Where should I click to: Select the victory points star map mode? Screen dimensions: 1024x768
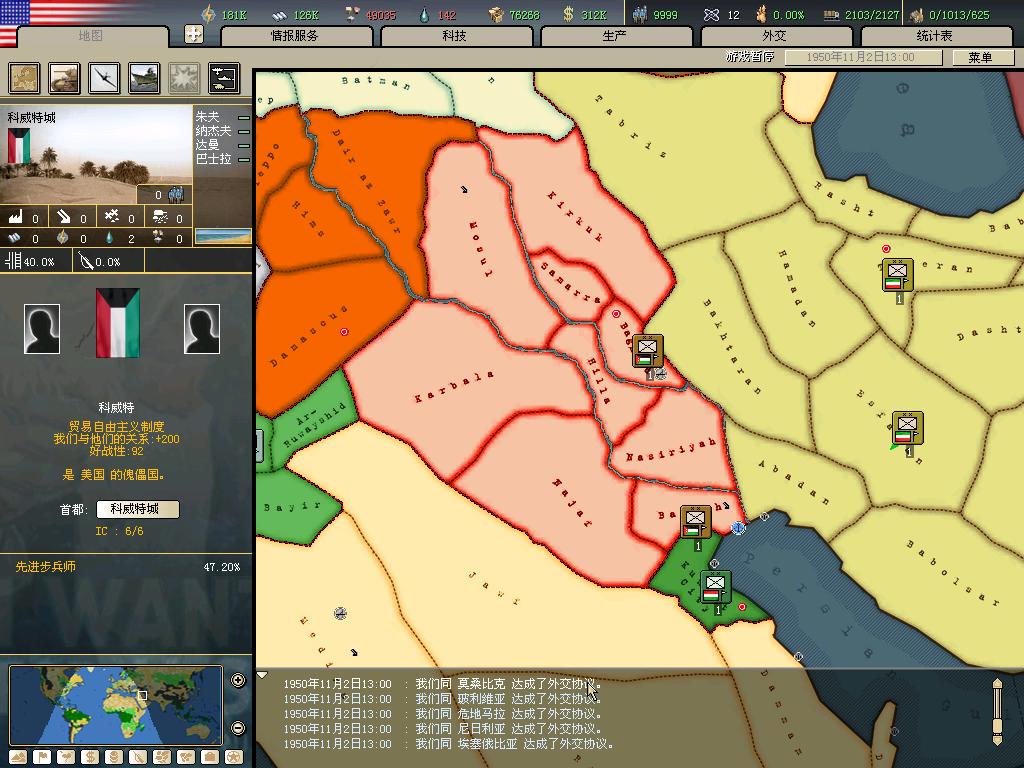pos(234,757)
